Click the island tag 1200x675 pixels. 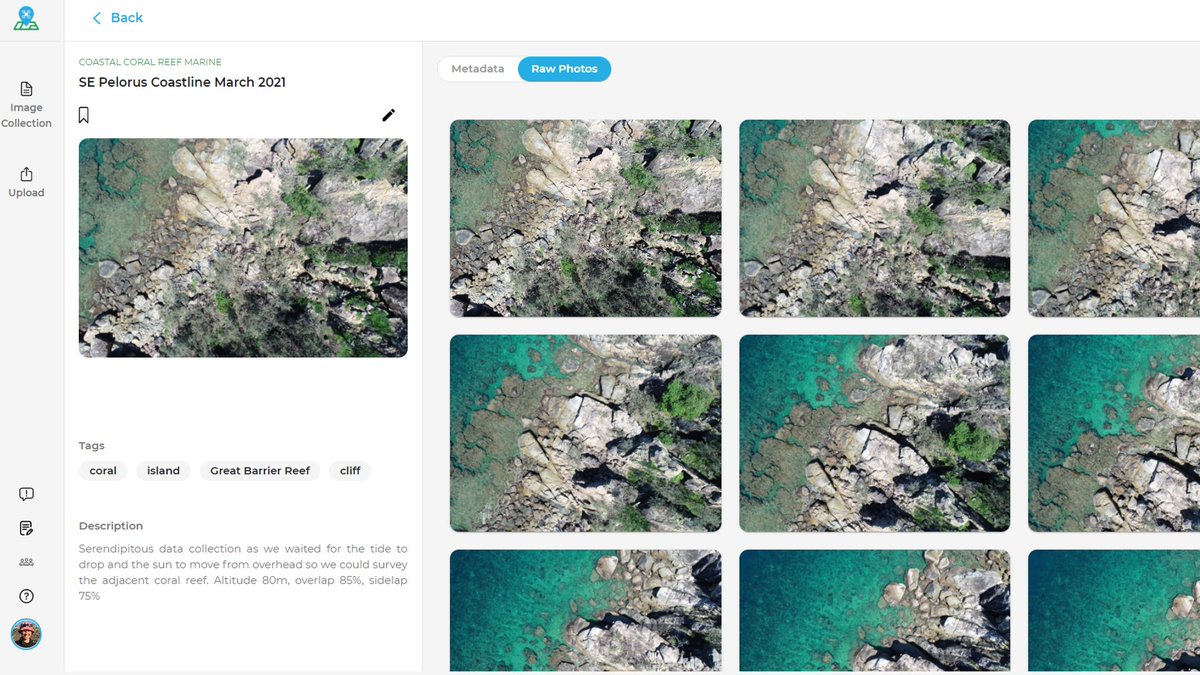(164, 470)
